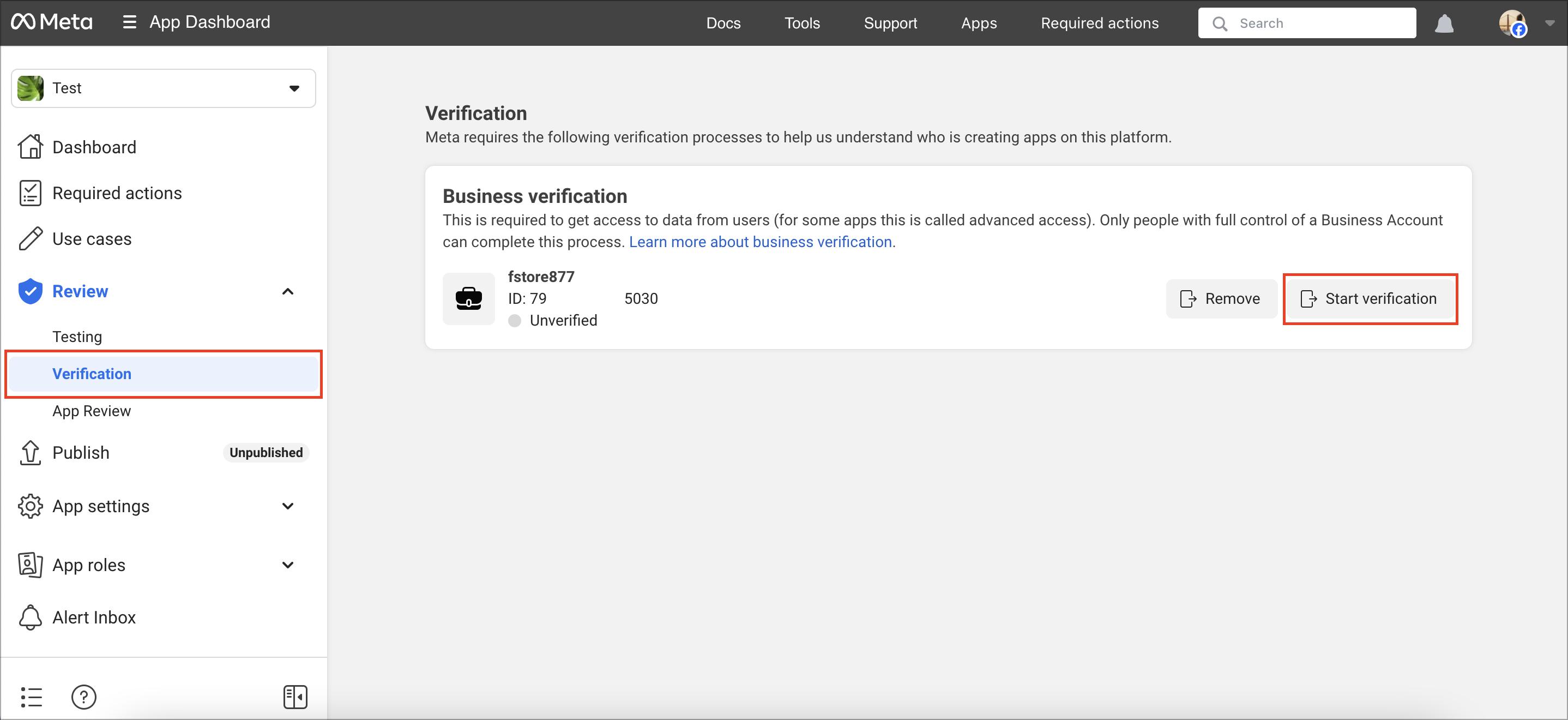This screenshot has height=720, width=1568.
Task: Click the Alert Inbox bell icon
Action: click(x=31, y=617)
